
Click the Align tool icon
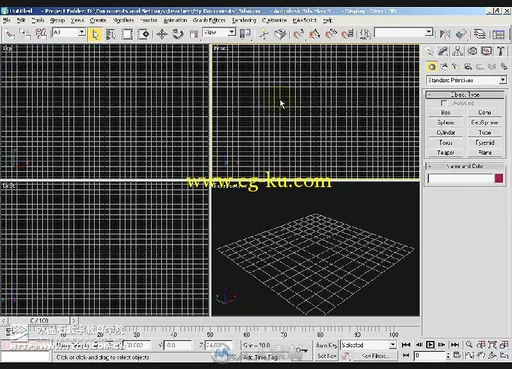tap(461, 34)
